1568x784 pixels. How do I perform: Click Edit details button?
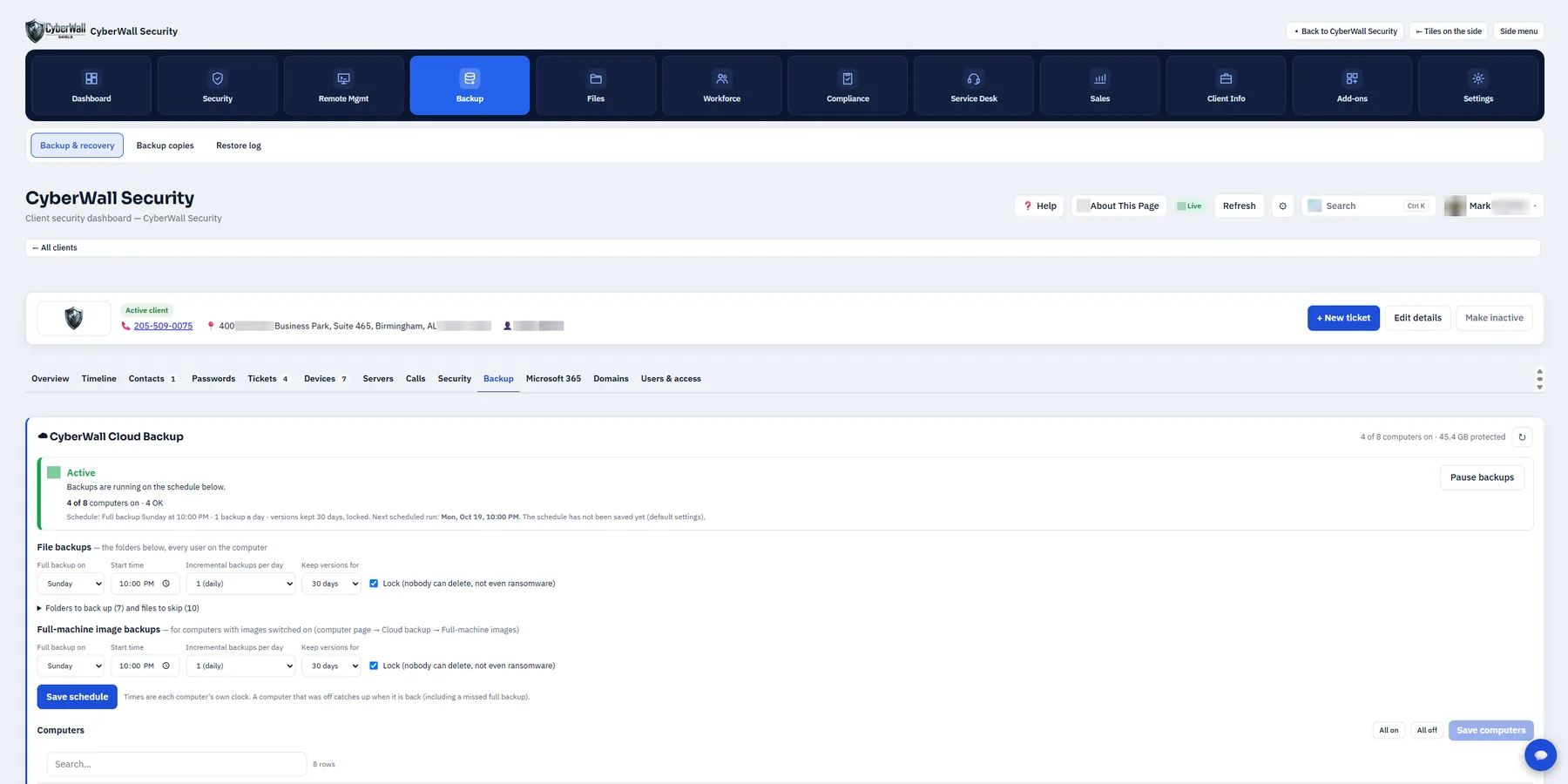click(1417, 318)
